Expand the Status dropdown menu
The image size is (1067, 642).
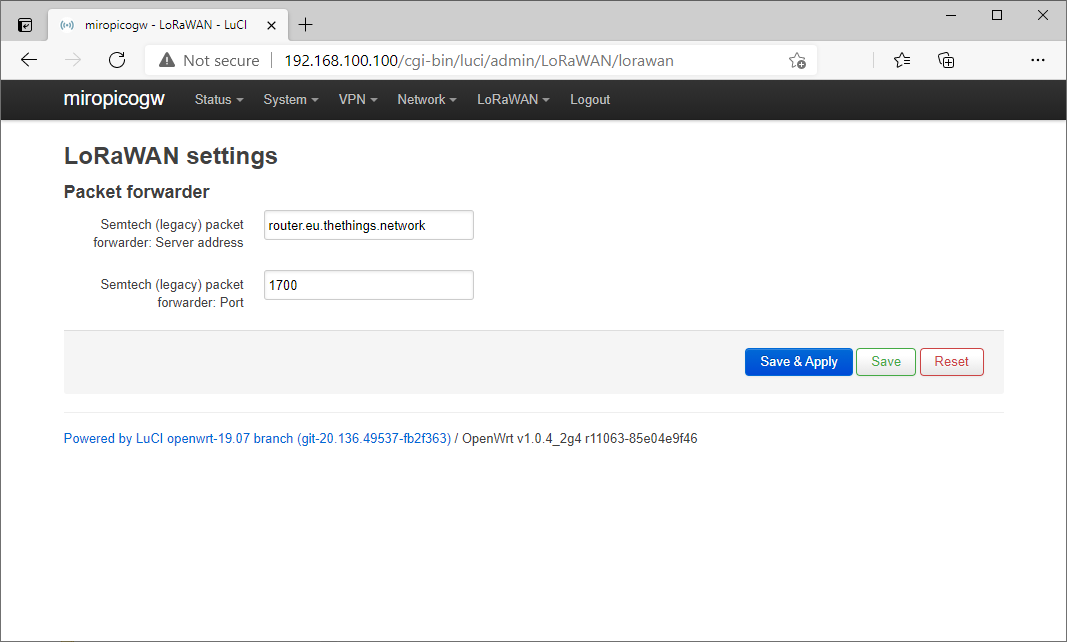219,100
